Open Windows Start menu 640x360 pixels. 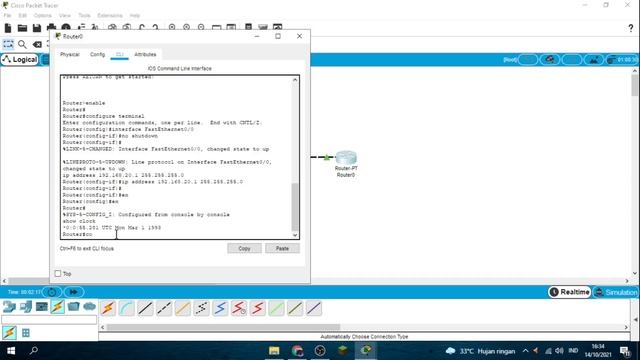[x=11, y=351]
